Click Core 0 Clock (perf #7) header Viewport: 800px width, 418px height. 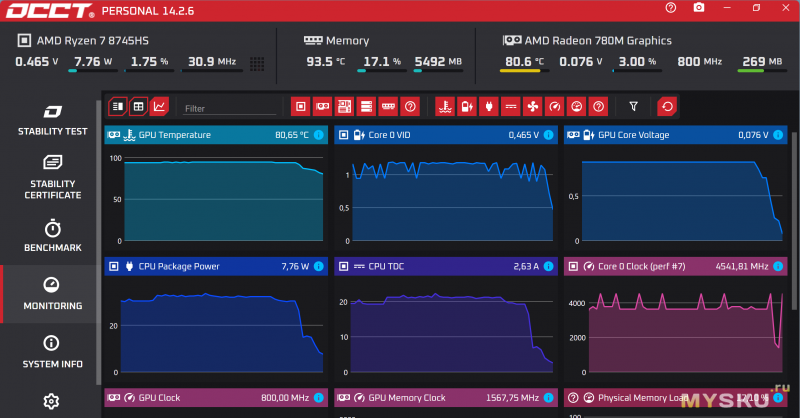tap(676, 266)
